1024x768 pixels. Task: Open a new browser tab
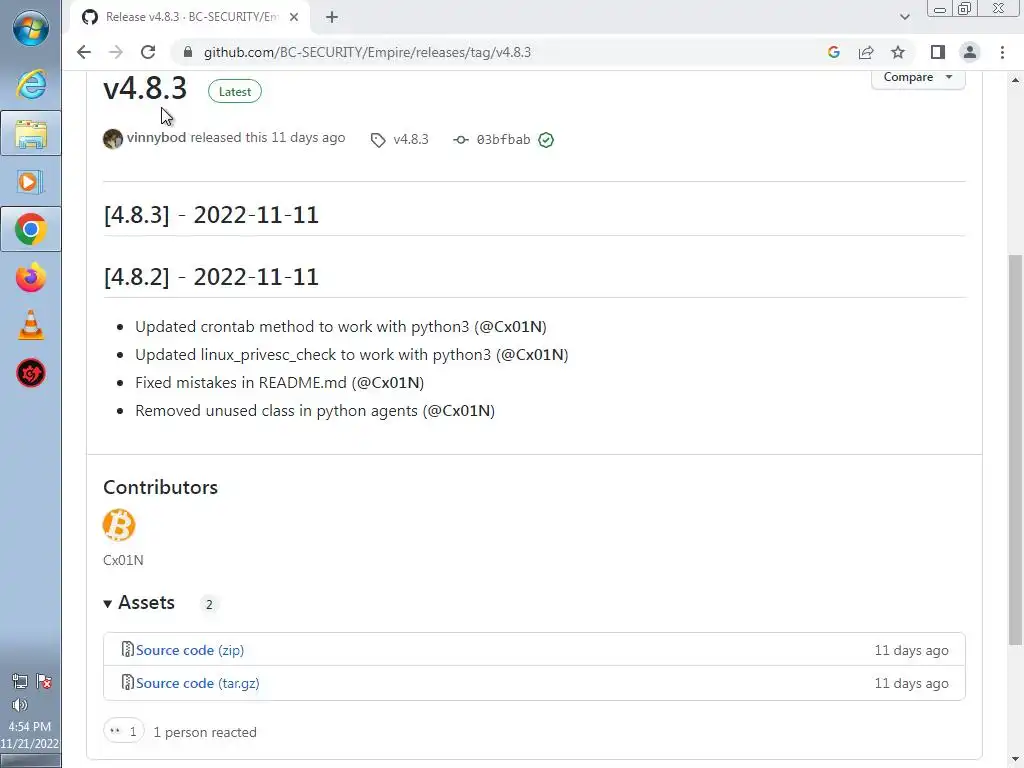[x=332, y=17]
